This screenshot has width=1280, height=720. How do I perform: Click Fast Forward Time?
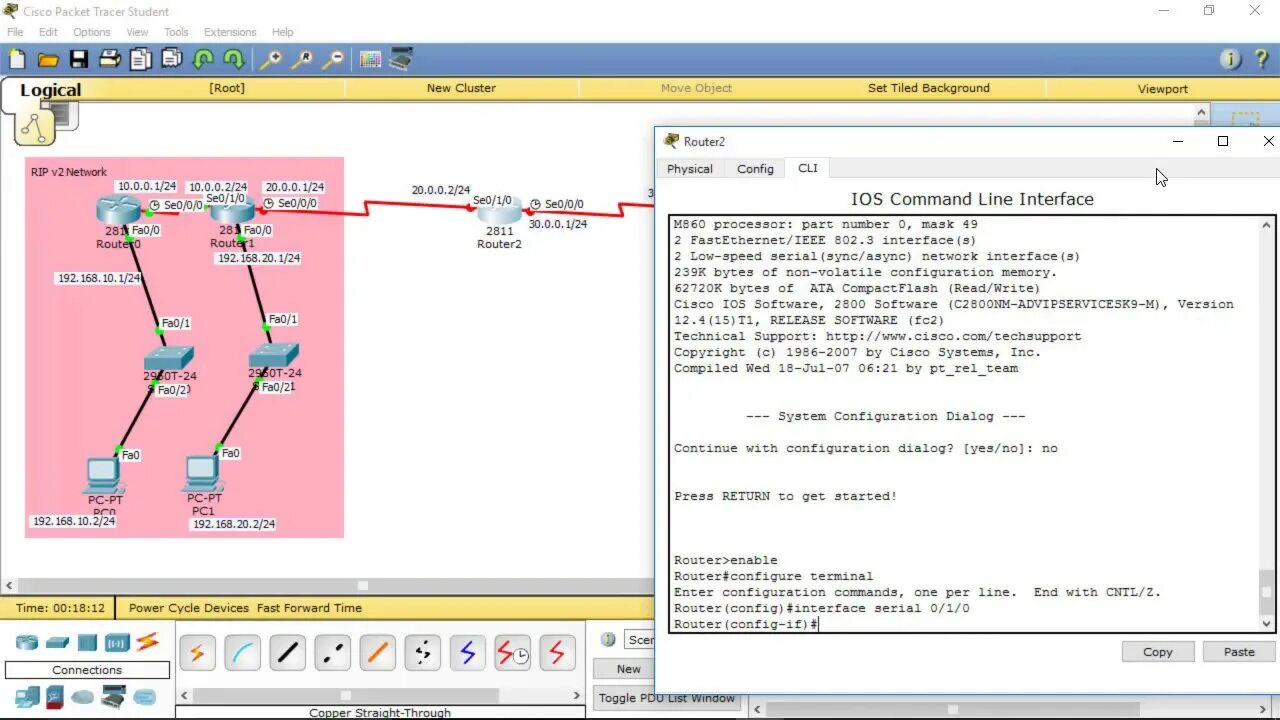pos(309,608)
